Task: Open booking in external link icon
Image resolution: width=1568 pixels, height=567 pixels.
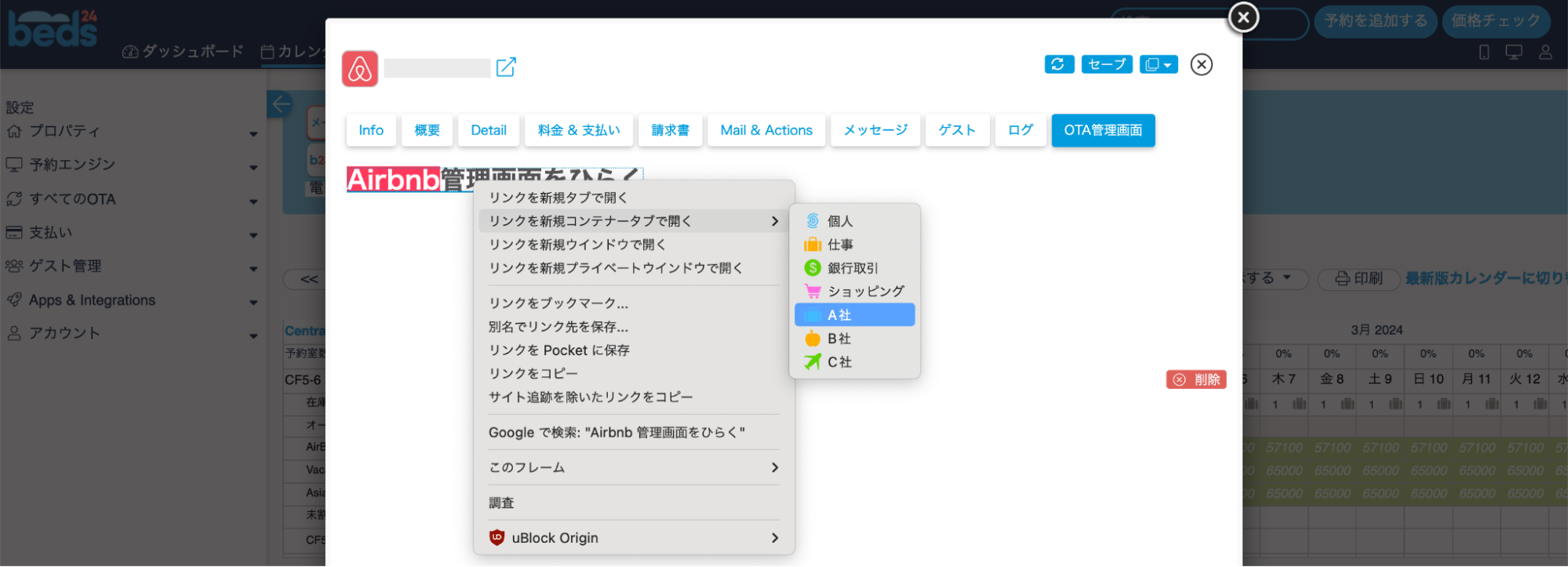Action: pos(506,67)
